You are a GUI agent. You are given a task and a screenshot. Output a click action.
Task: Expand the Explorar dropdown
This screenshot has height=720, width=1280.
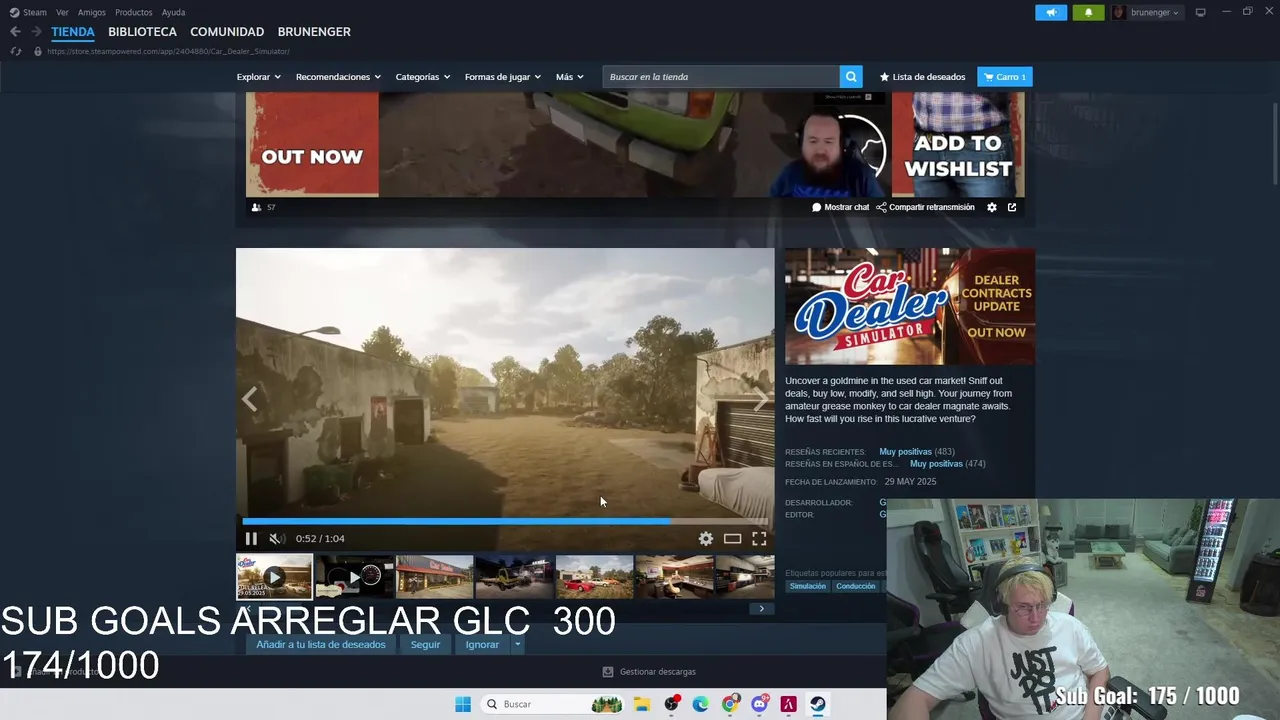258,77
